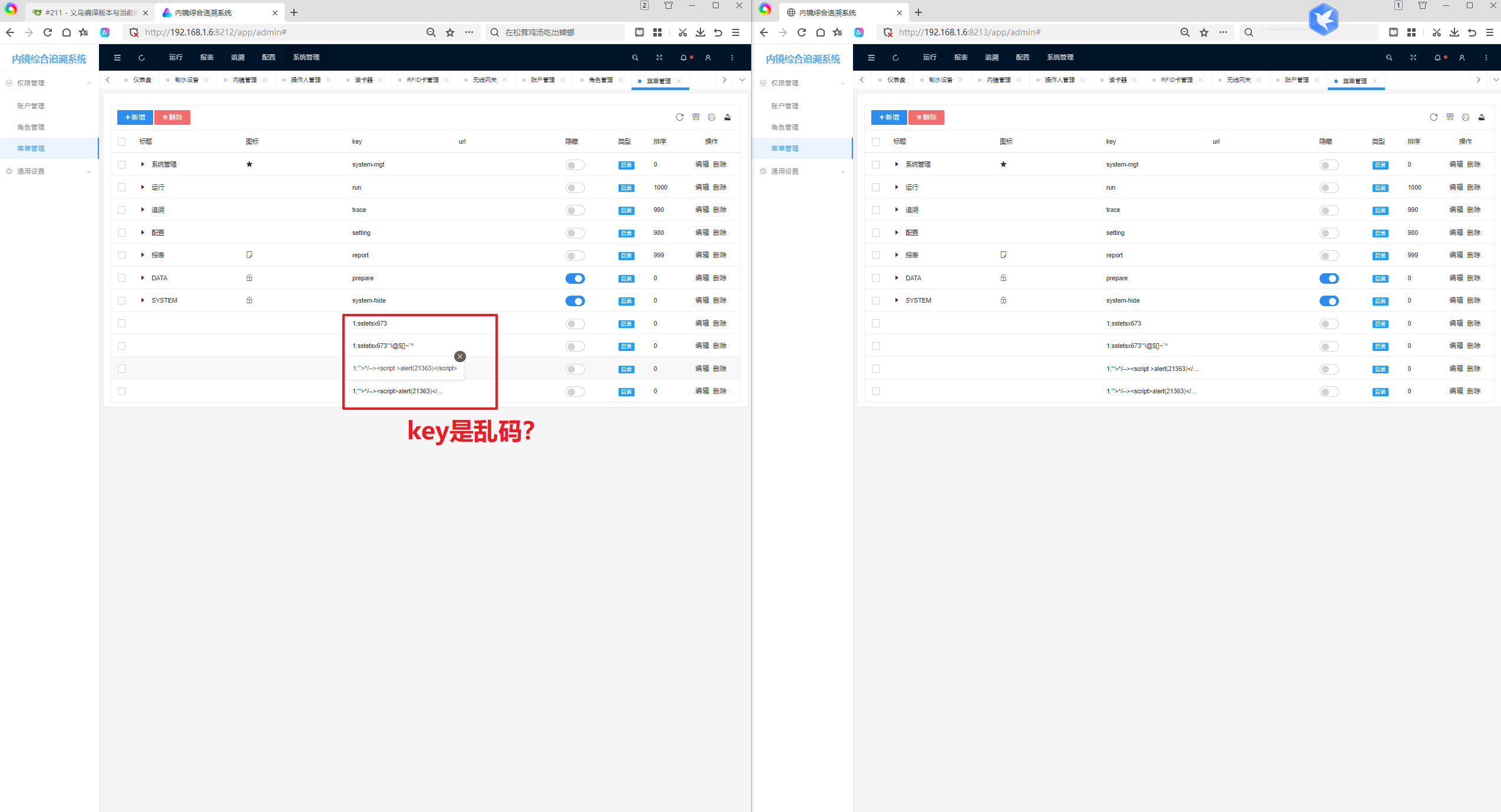Click the red 删除 button in right window
The image size is (1501, 812).
926,117
